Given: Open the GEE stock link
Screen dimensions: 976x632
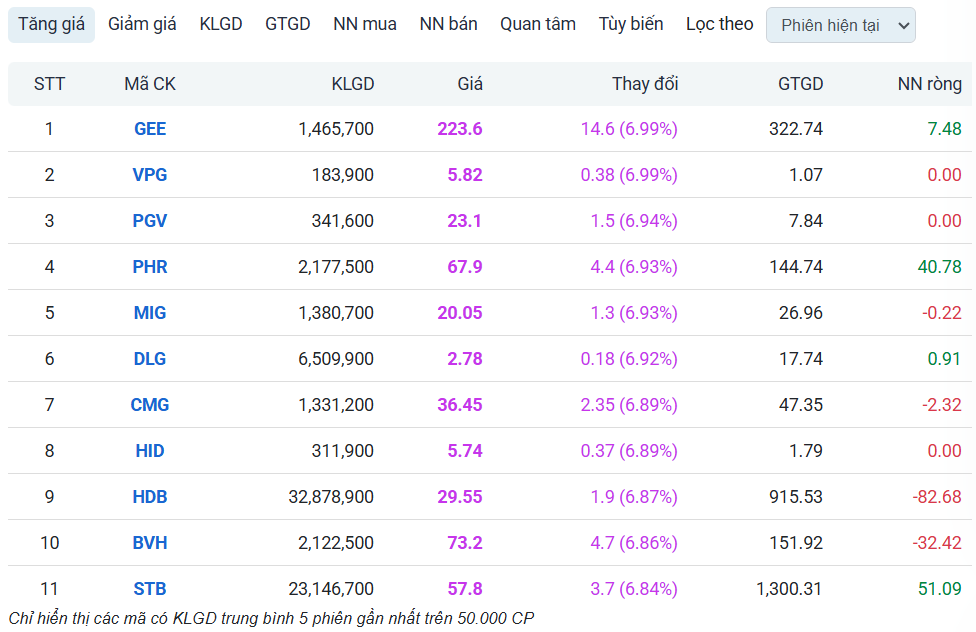Looking at the screenshot, I should coord(150,129).
